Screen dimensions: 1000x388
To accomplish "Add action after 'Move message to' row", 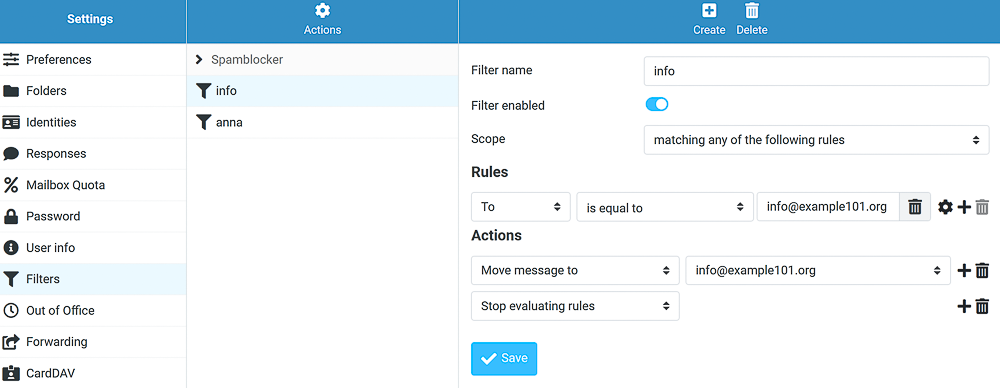I will 964,271.
